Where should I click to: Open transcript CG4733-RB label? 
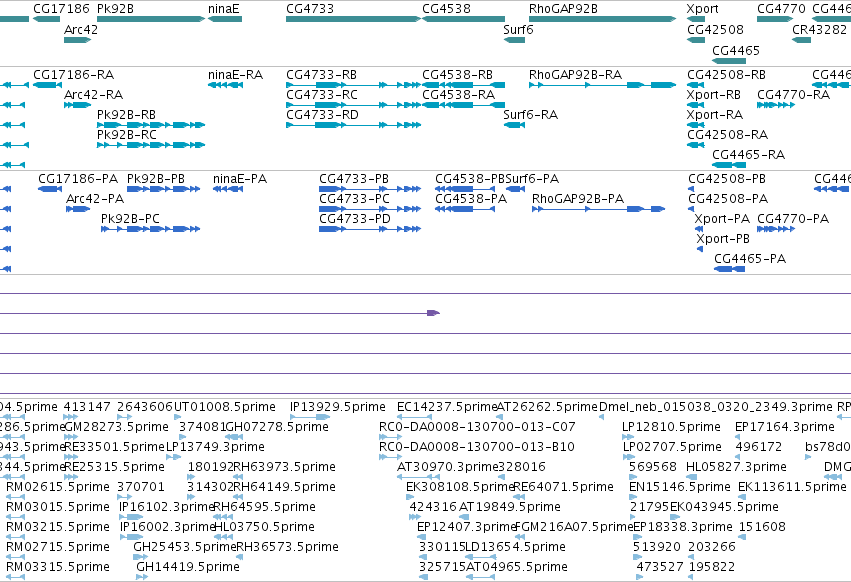point(322,74)
